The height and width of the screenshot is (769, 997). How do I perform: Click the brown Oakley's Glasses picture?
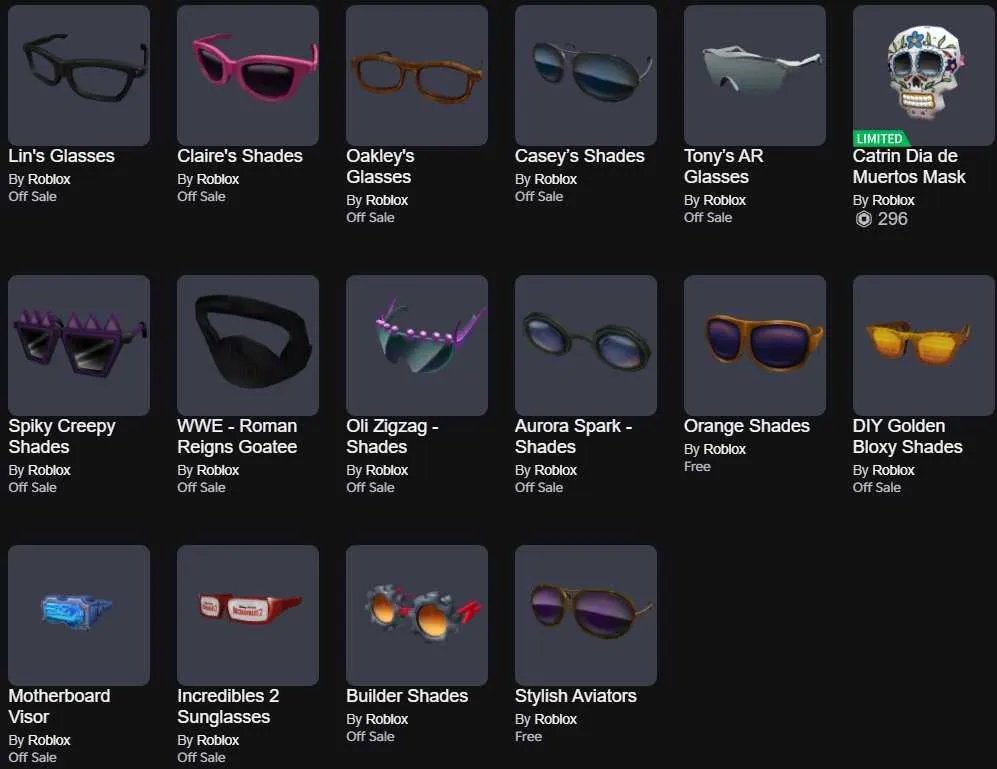pyautogui.click(x=417, y=75)
